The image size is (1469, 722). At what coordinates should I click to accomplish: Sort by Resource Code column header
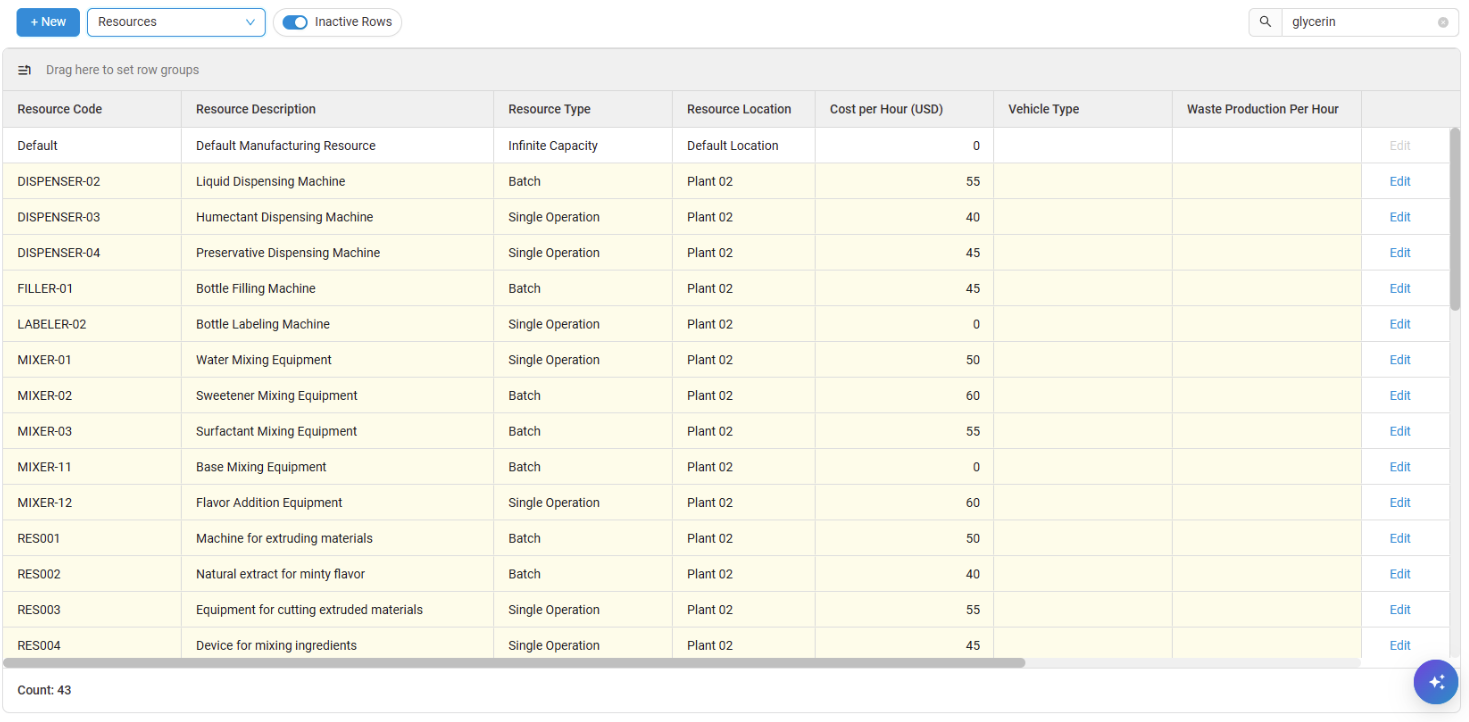pos(60,109)
